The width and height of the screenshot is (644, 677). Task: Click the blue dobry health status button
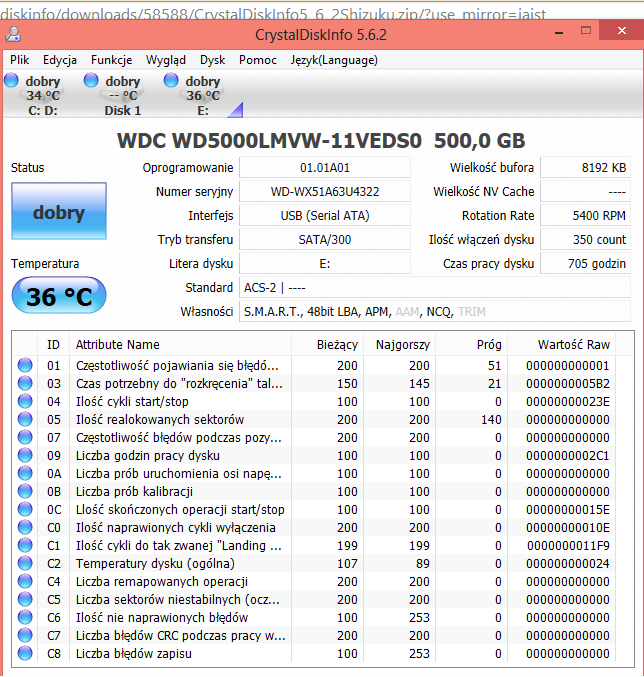59,211
